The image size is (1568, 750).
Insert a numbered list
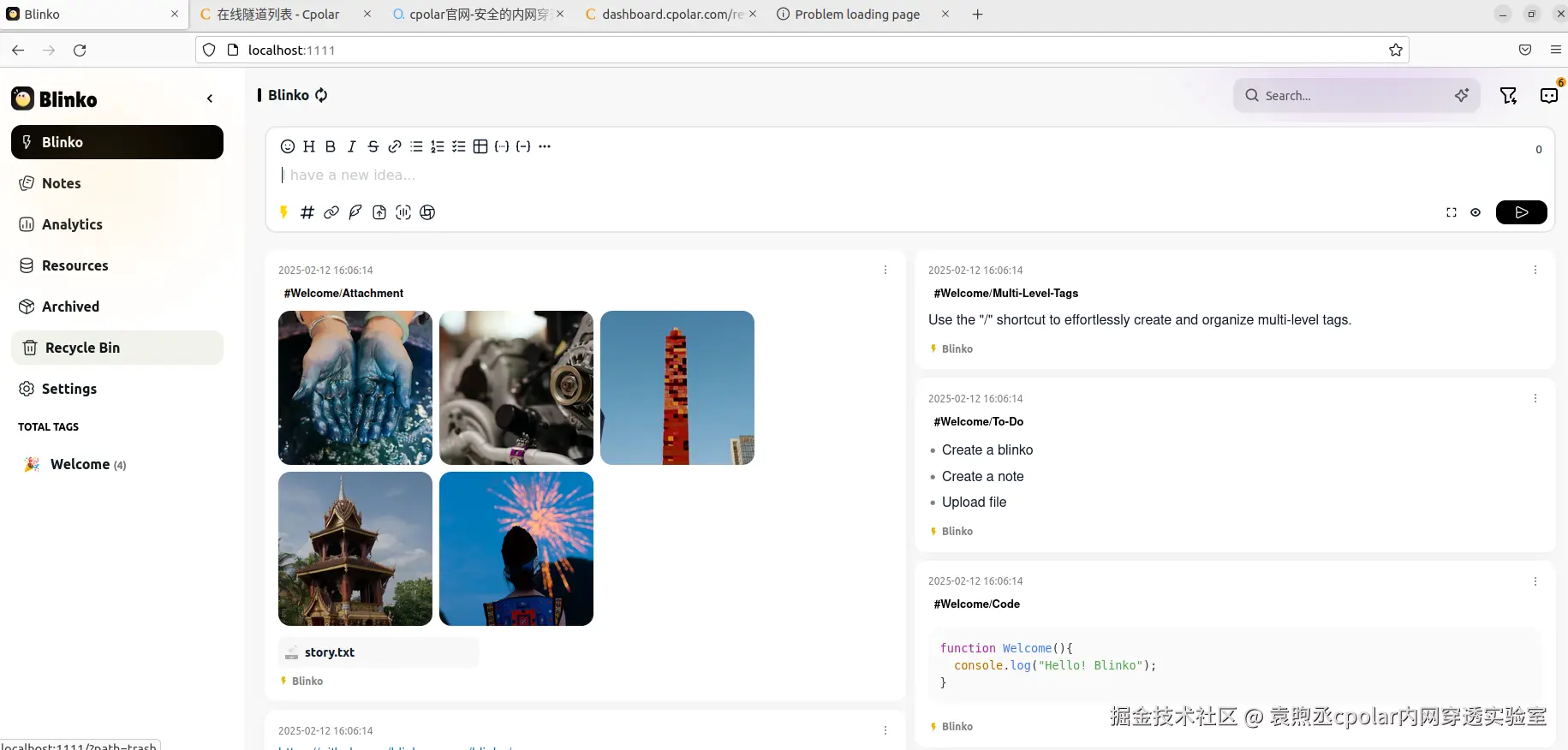pos(438,146)
